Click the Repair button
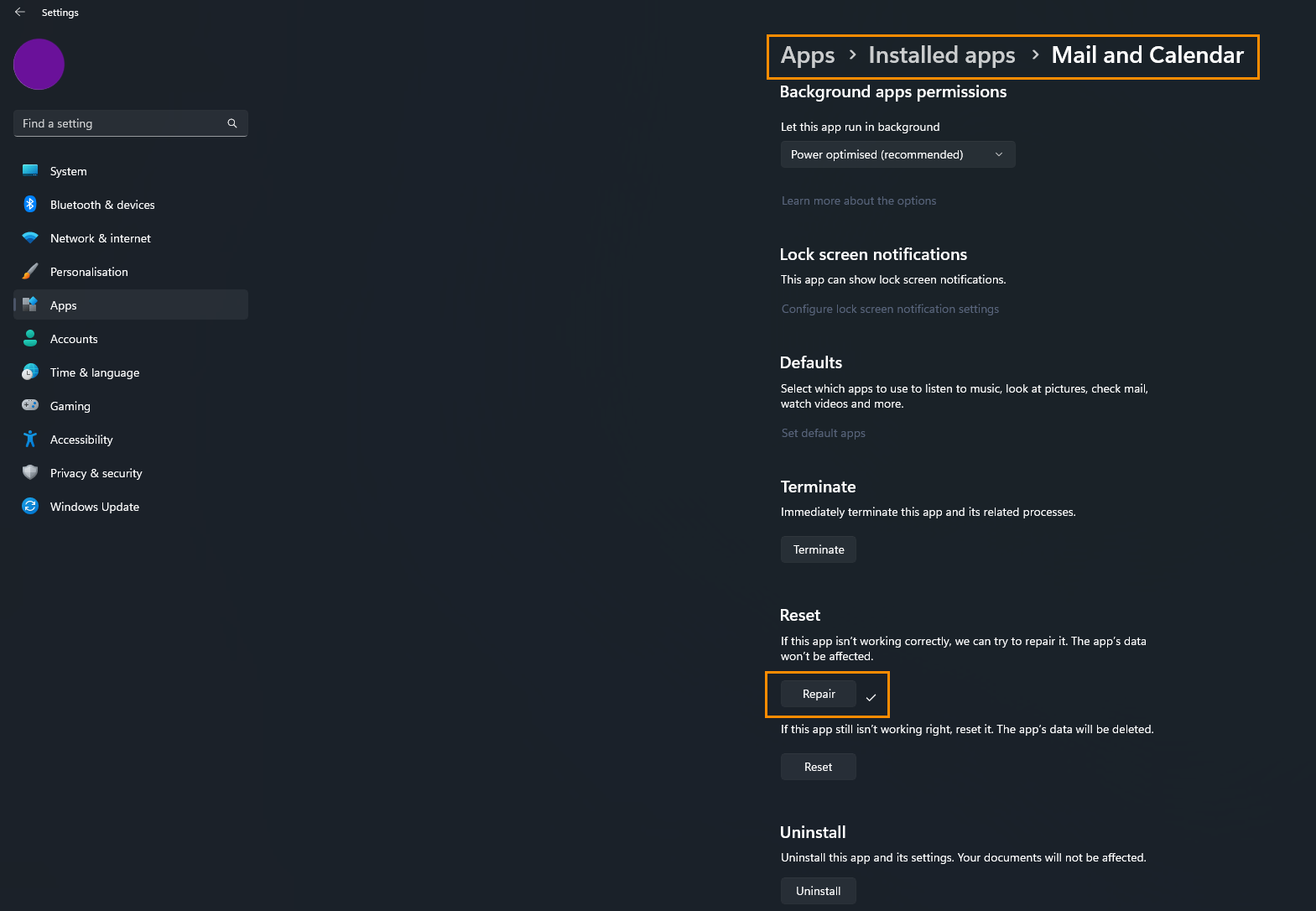The image size is (1316, 911). [819, 694]
